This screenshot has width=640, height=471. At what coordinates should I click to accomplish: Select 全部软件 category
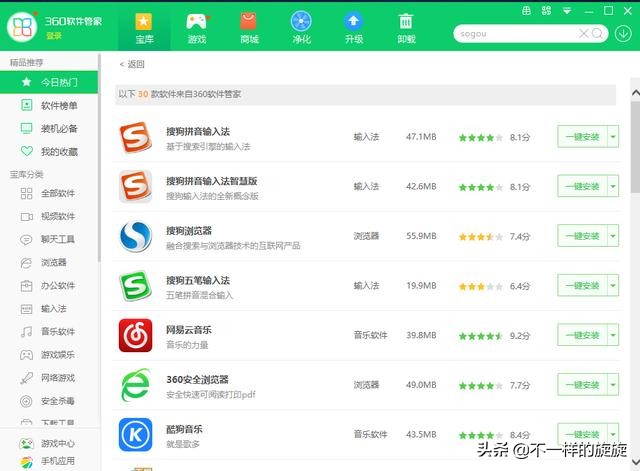coord(49,193)
